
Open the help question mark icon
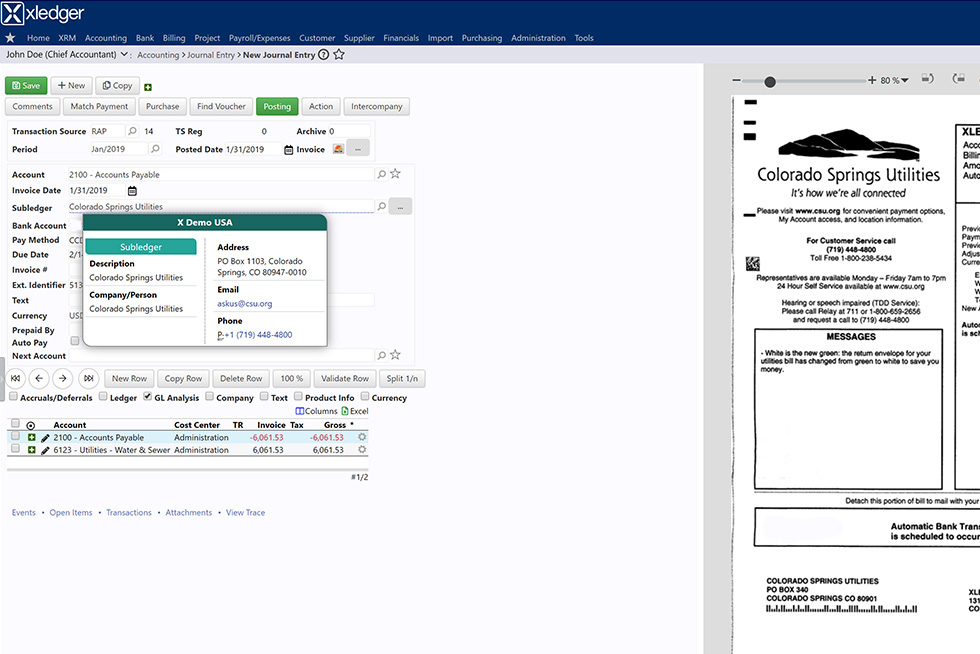(323, 54)
